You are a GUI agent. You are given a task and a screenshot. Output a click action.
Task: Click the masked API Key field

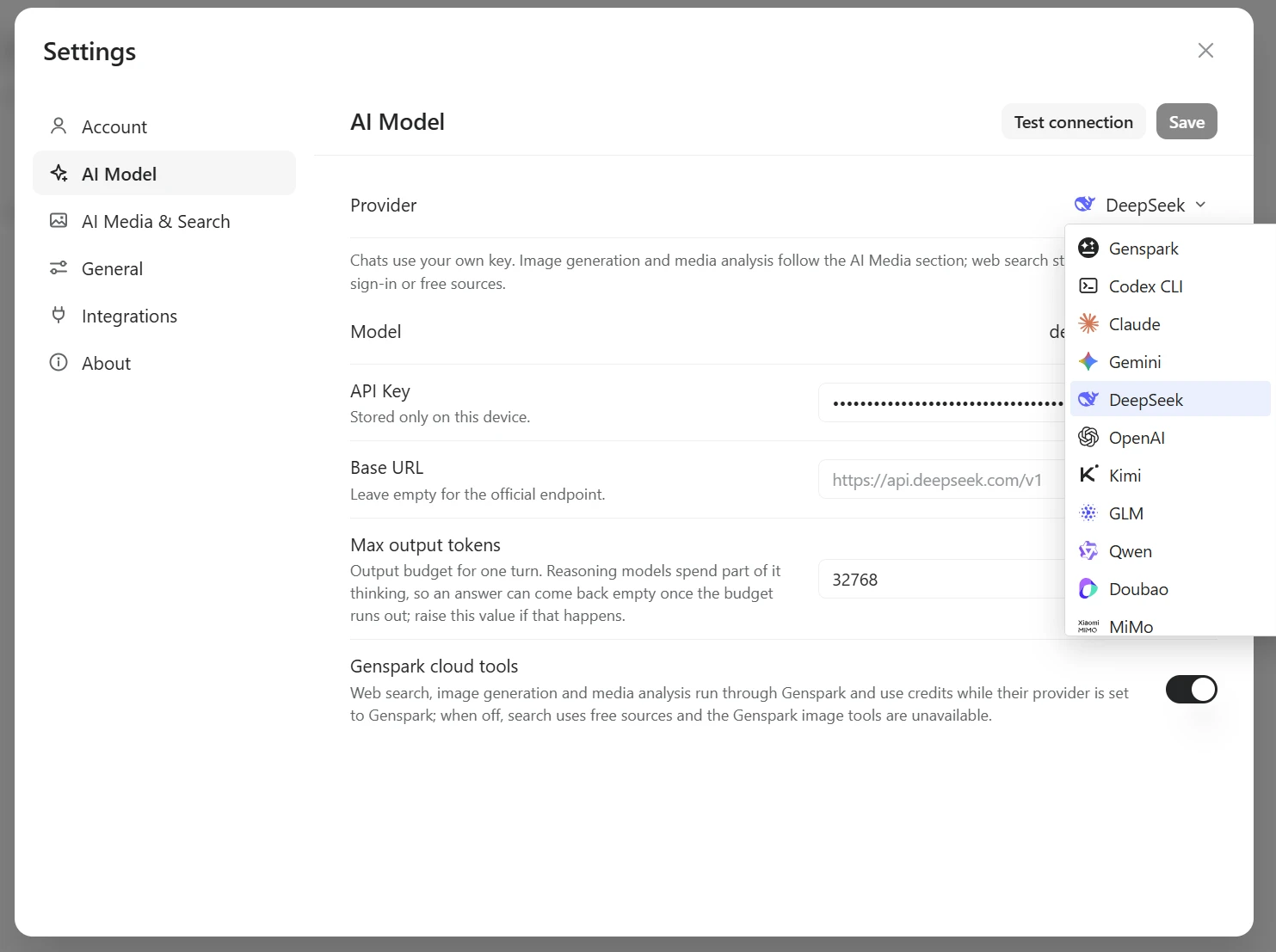click(941, 402)
